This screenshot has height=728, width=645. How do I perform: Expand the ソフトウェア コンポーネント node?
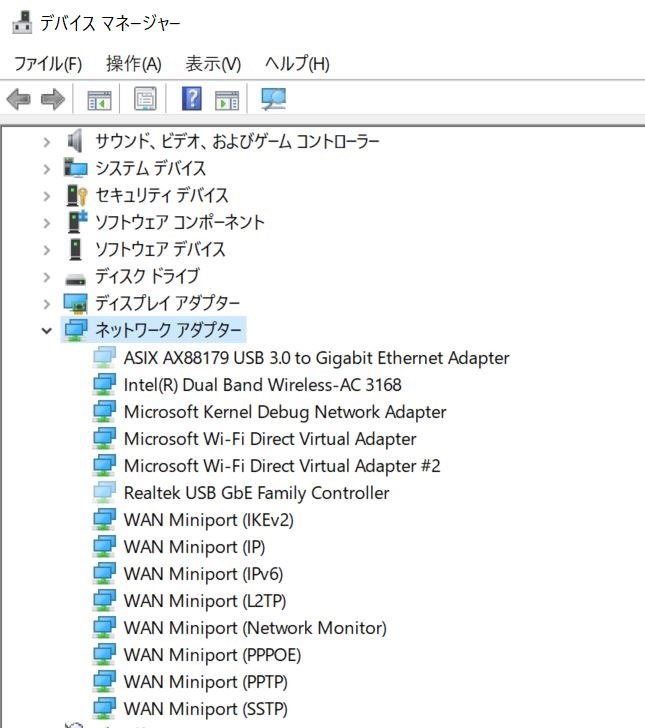coord(46,222)
